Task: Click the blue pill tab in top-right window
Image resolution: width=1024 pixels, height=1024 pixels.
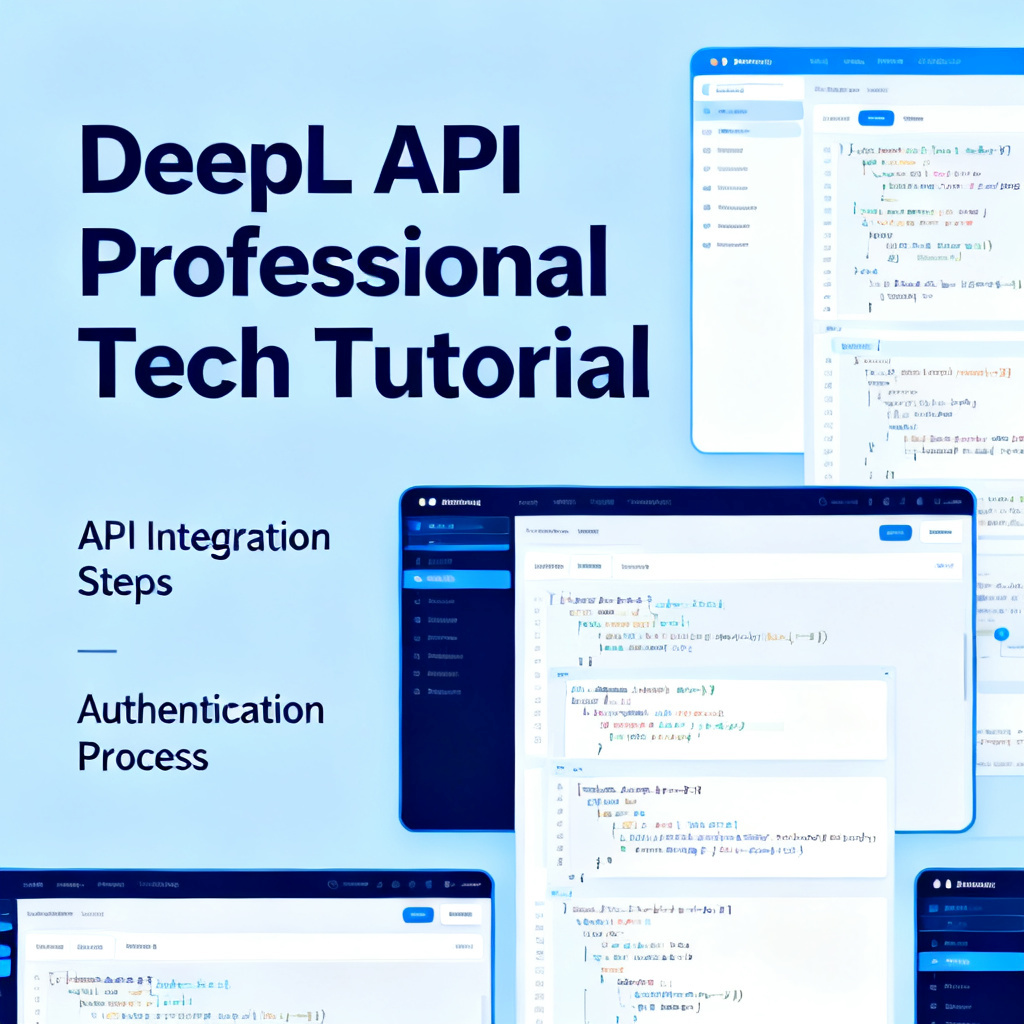Action: coord(876,118)
